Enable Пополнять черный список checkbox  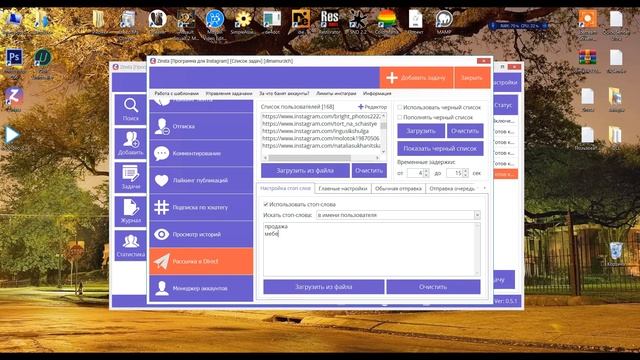pyautogui.click(x=400, y=117)
